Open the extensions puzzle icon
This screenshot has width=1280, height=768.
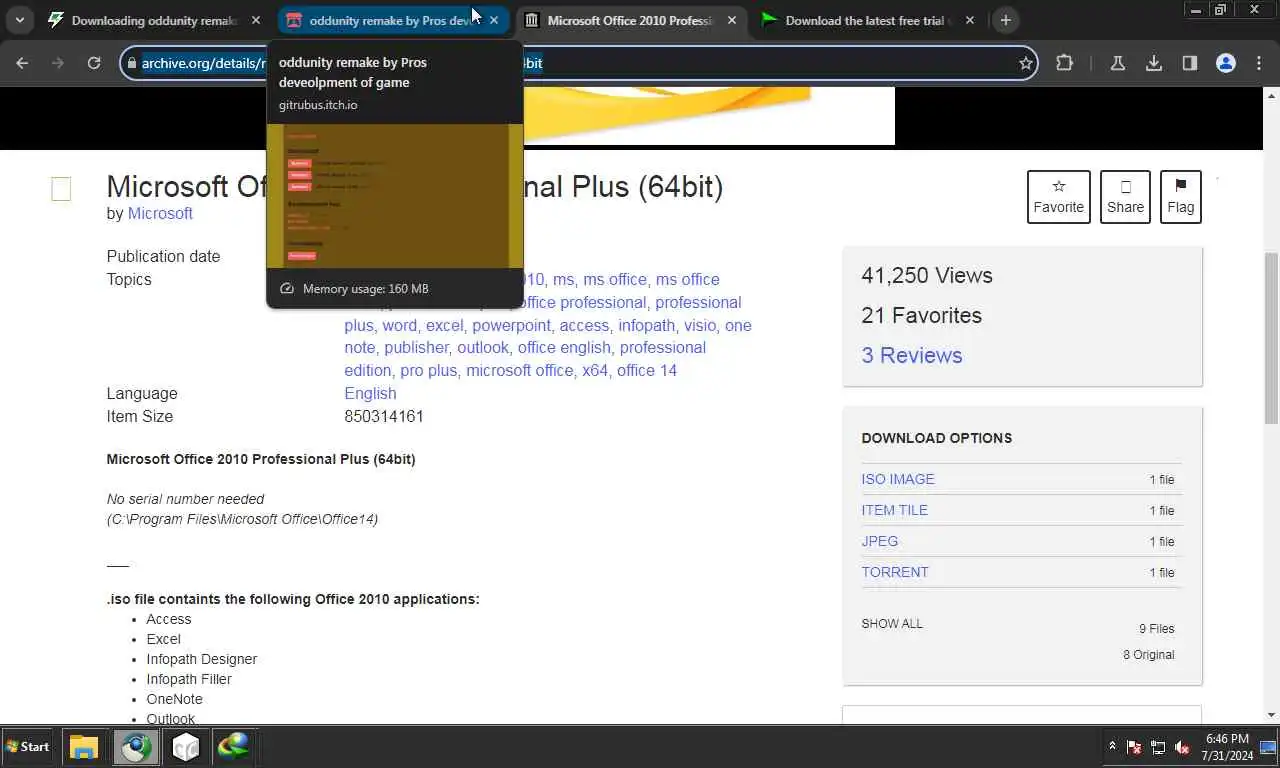pyautogui.click(x=1064, y=63)
